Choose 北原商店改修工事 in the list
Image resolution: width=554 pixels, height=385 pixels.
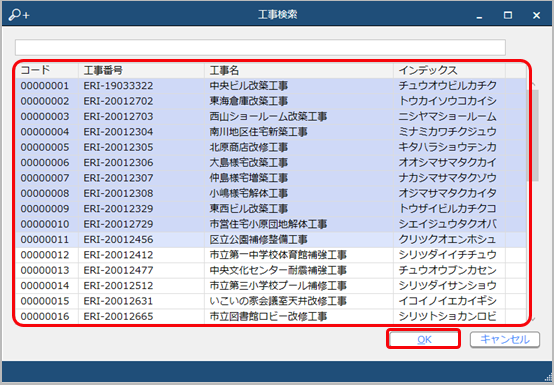[x=248, y=147]
